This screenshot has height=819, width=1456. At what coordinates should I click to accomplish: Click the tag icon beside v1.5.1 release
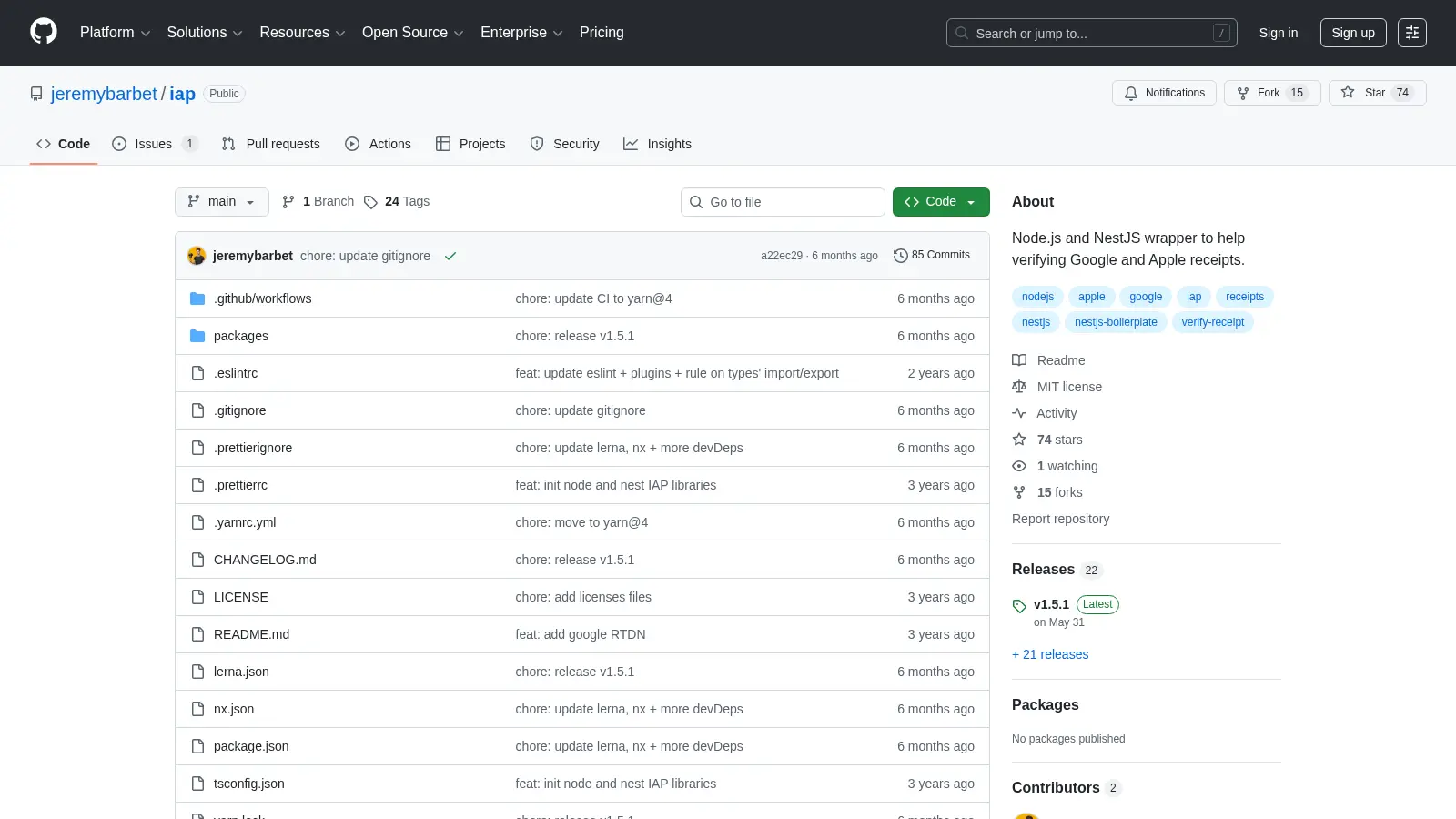point(1019,606)
